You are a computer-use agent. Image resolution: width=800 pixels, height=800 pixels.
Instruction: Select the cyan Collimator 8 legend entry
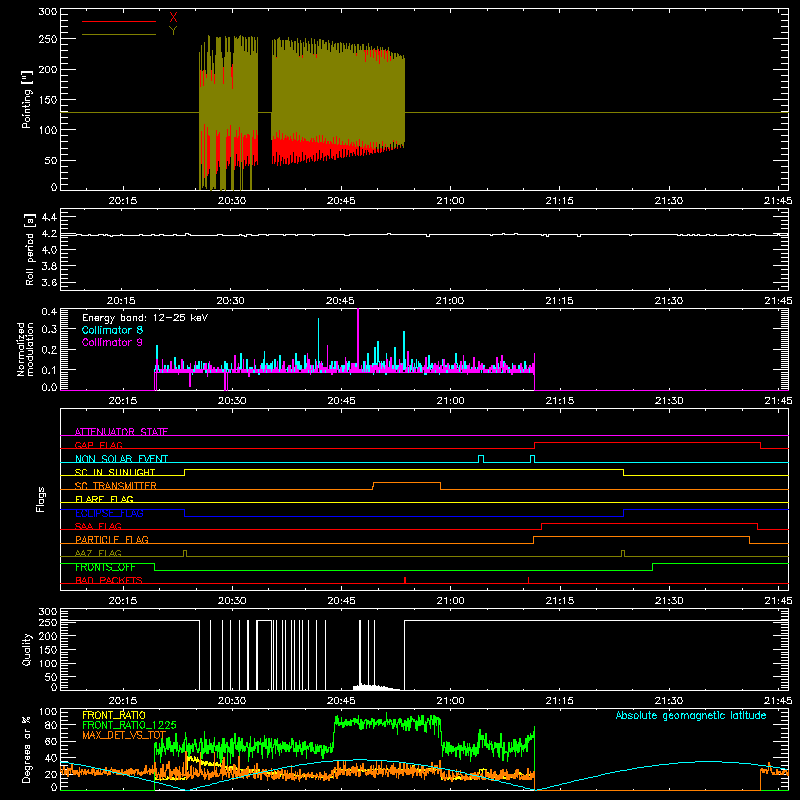112,330
